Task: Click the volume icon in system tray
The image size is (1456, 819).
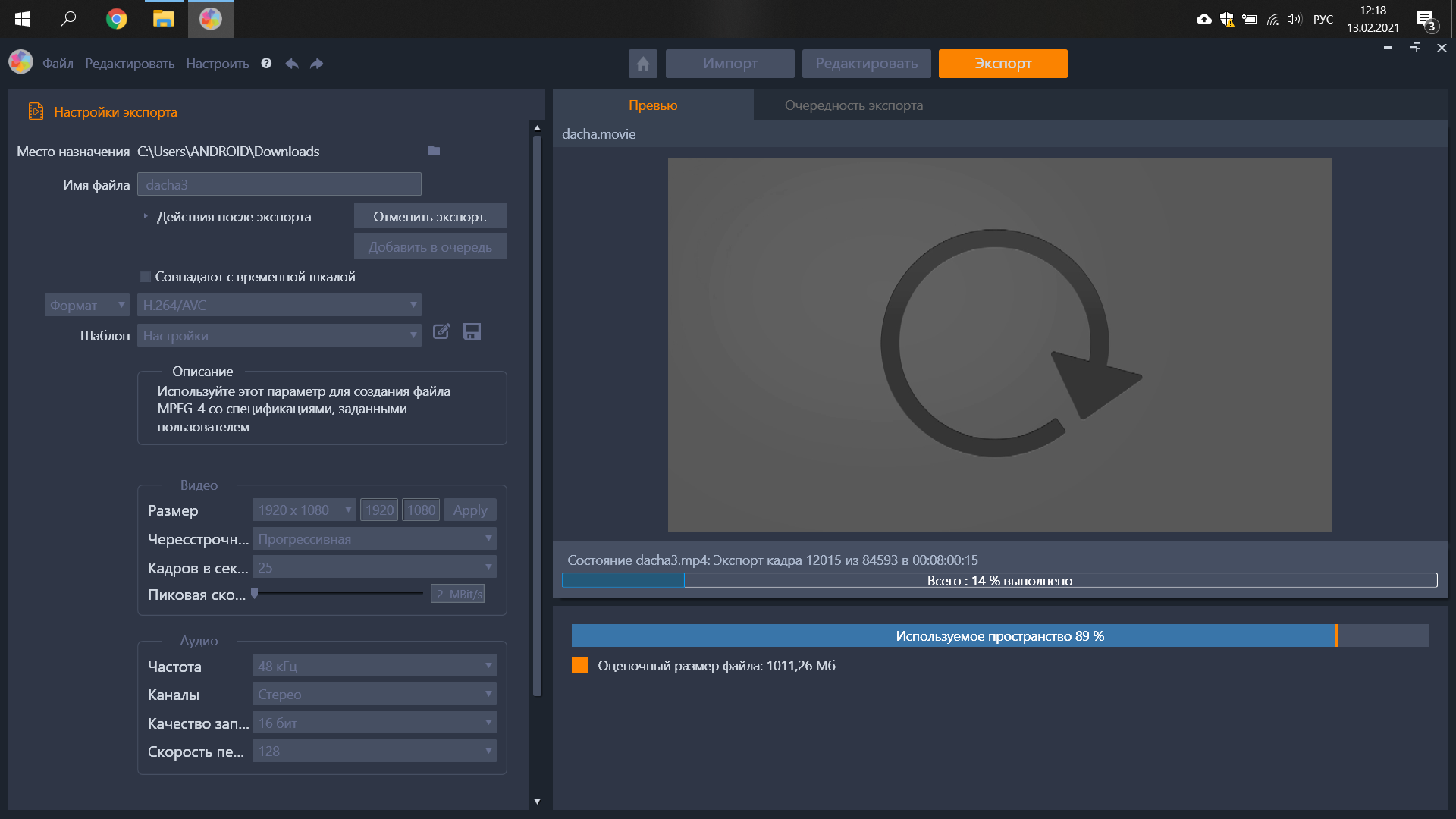Action: [x=1294, y=19]
